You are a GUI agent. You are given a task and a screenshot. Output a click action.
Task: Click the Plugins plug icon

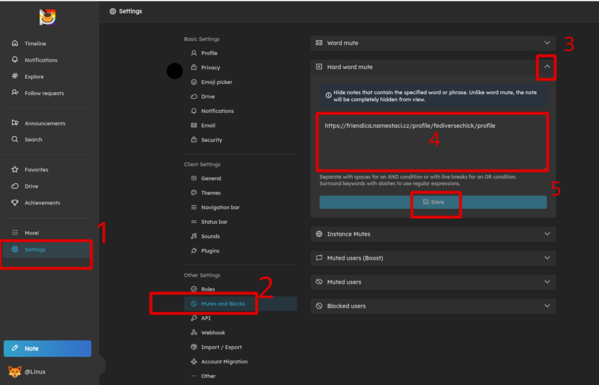tap(194, 251)
